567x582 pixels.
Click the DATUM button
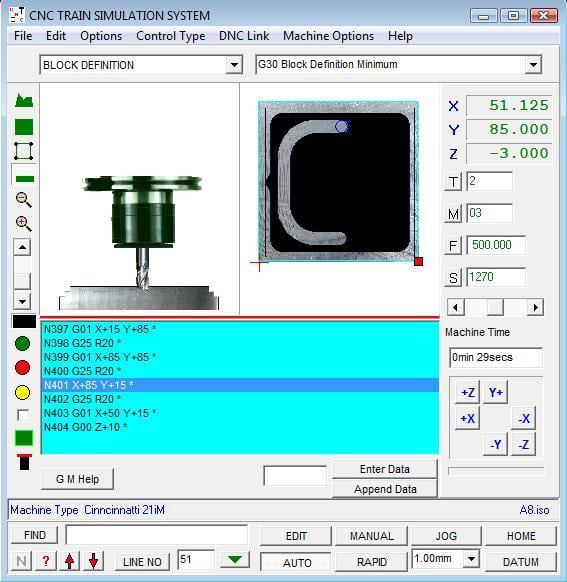(x=521, y=562)
